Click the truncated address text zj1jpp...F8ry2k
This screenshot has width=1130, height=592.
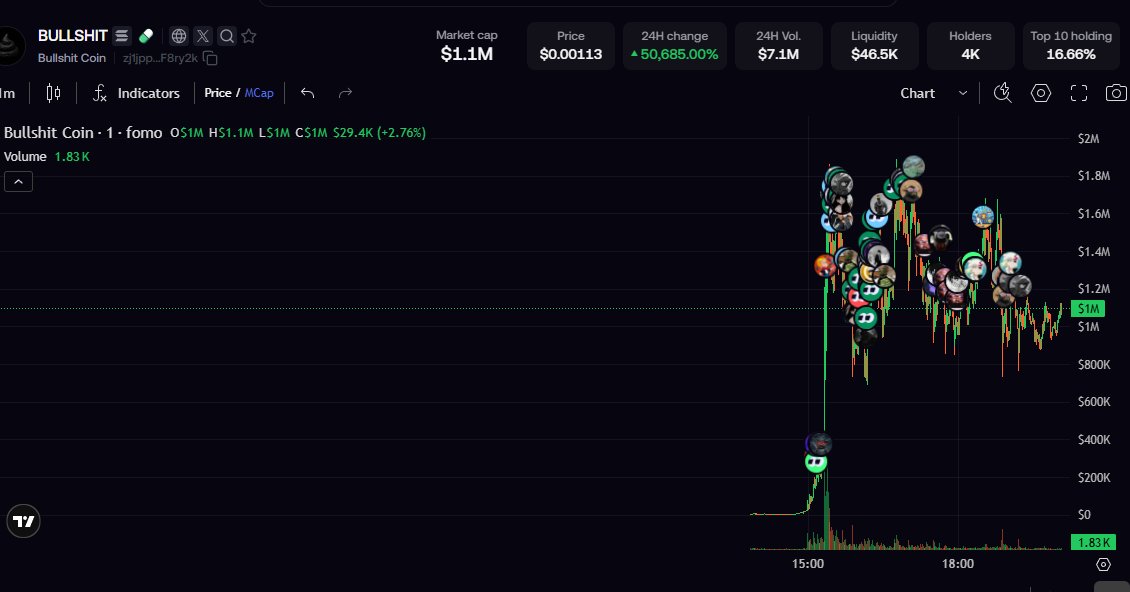(160, 58)
